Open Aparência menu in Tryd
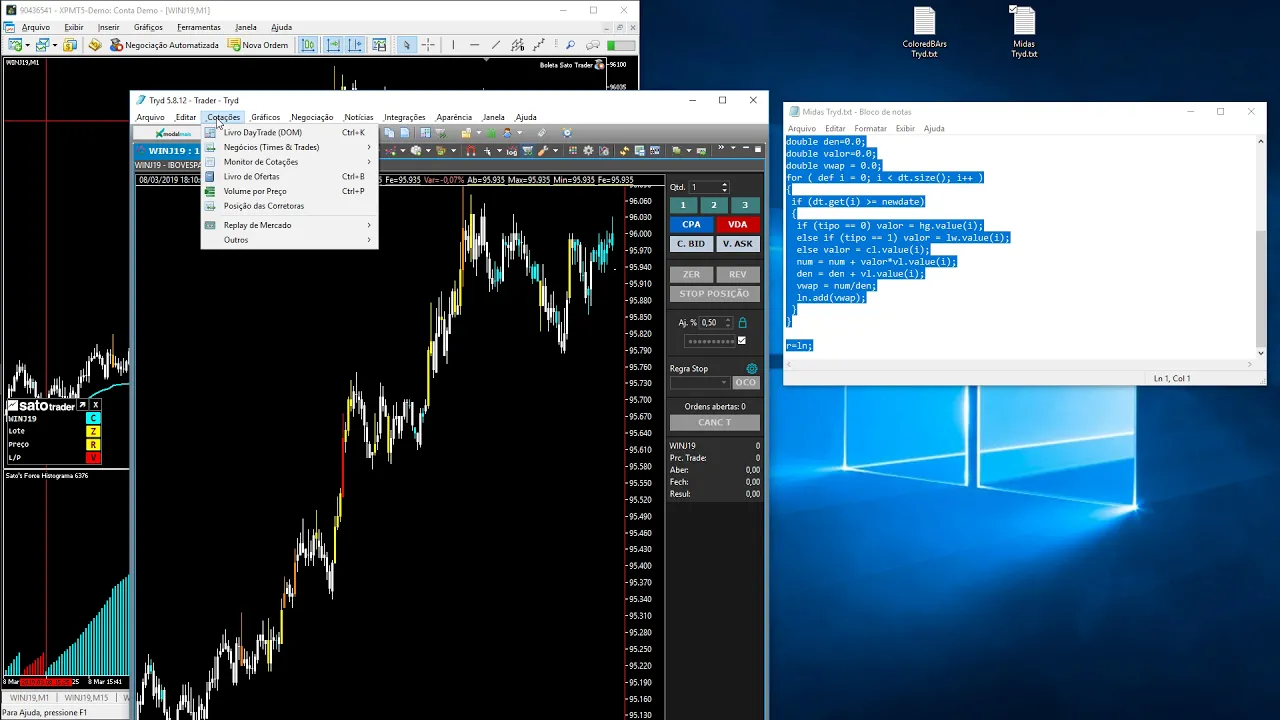 coord(454,117)
